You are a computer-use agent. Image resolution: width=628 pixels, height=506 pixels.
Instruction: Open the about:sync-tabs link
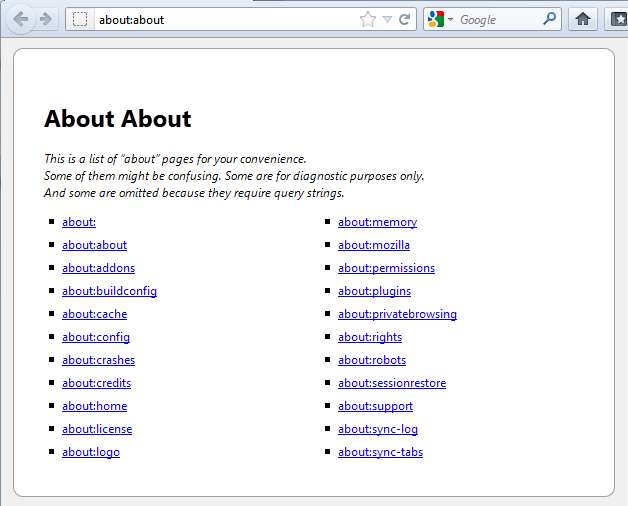coord(380,452)
